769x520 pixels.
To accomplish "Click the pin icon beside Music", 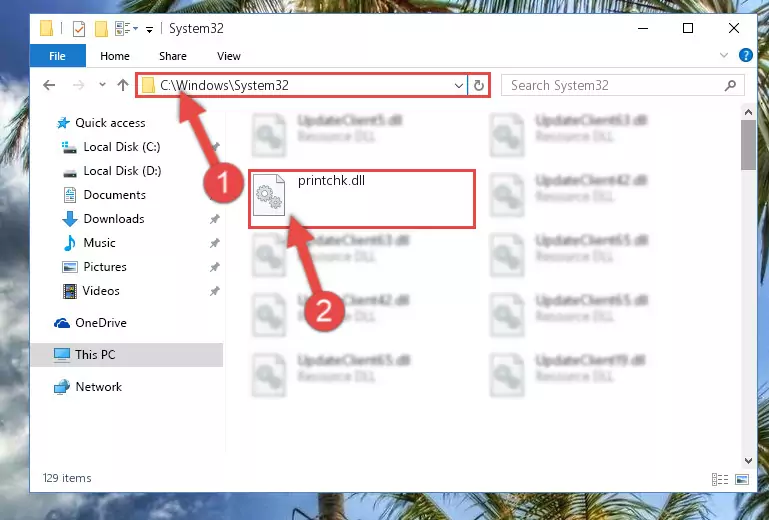I will [215, 243].
